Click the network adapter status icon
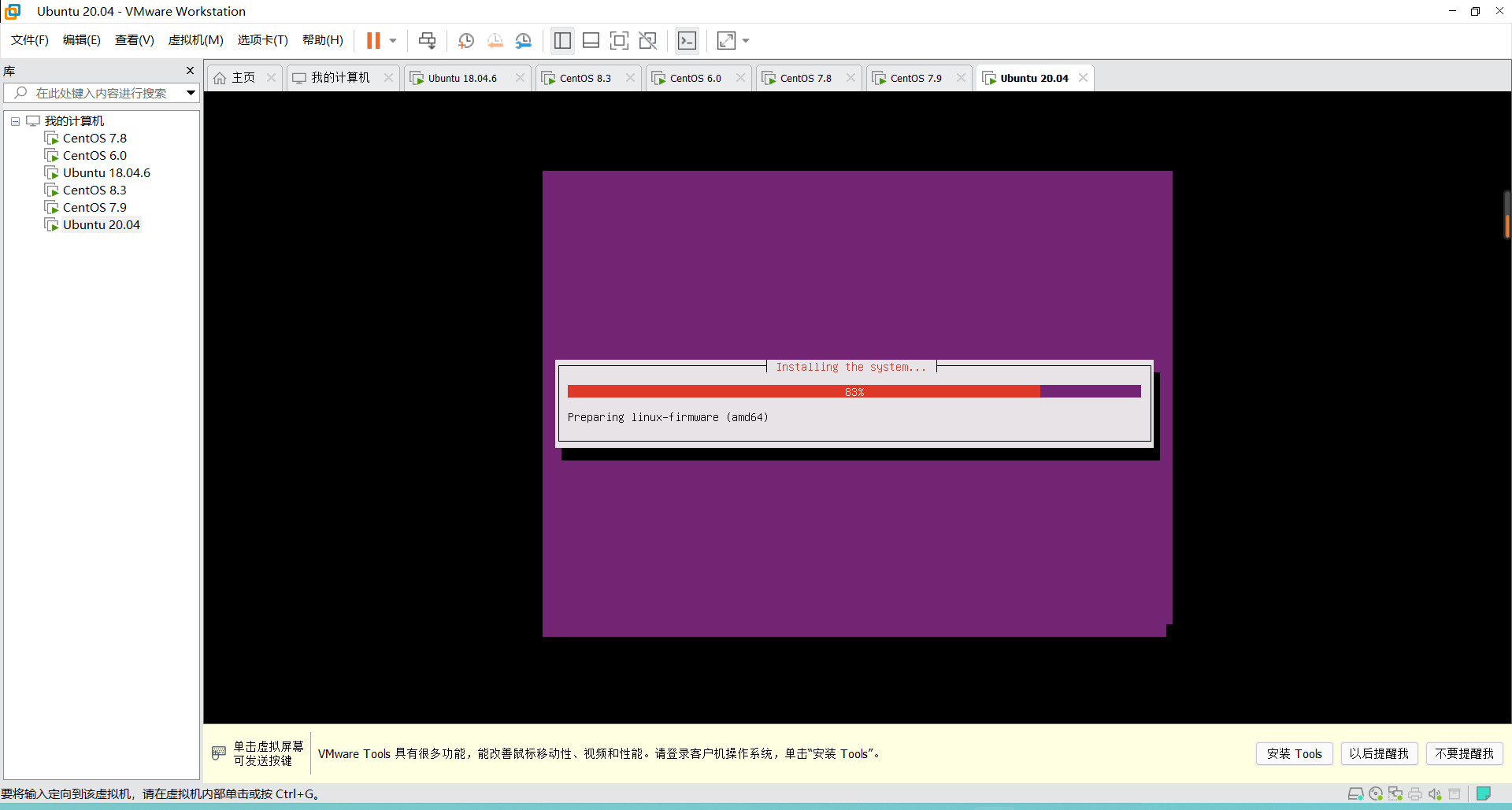This screenshot has height=810, width=1512. tap(1395, 793)
